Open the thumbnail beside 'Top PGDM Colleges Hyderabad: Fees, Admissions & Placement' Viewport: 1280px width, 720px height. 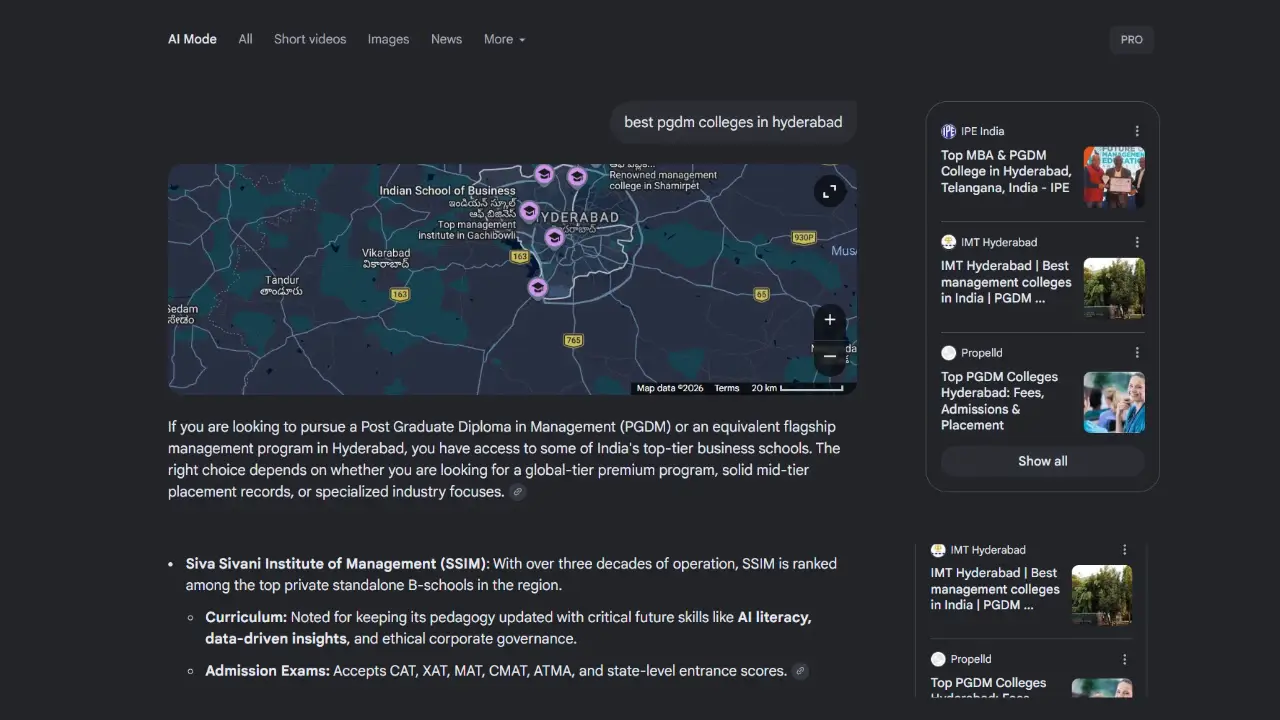click(x=1114, y=402)
